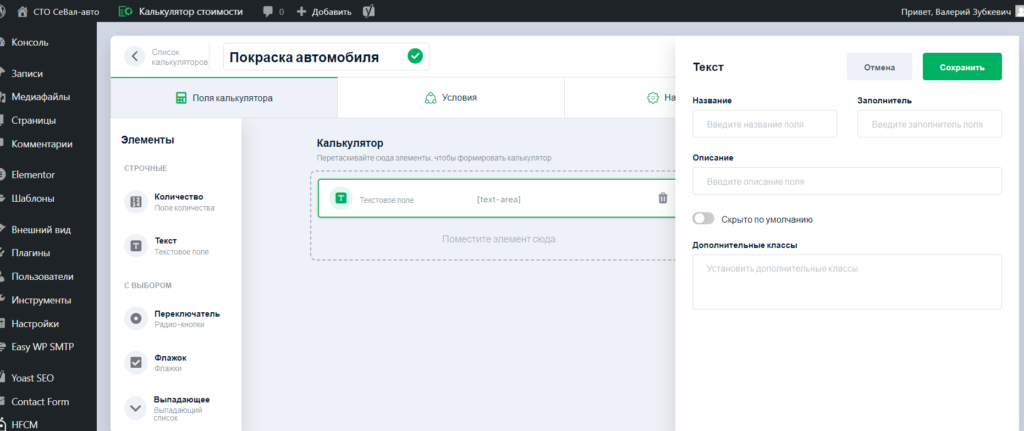Click the green T icon in Текстовое поле row
The width and height of the screenshot is (1024, 431).
tap(341, 198)
